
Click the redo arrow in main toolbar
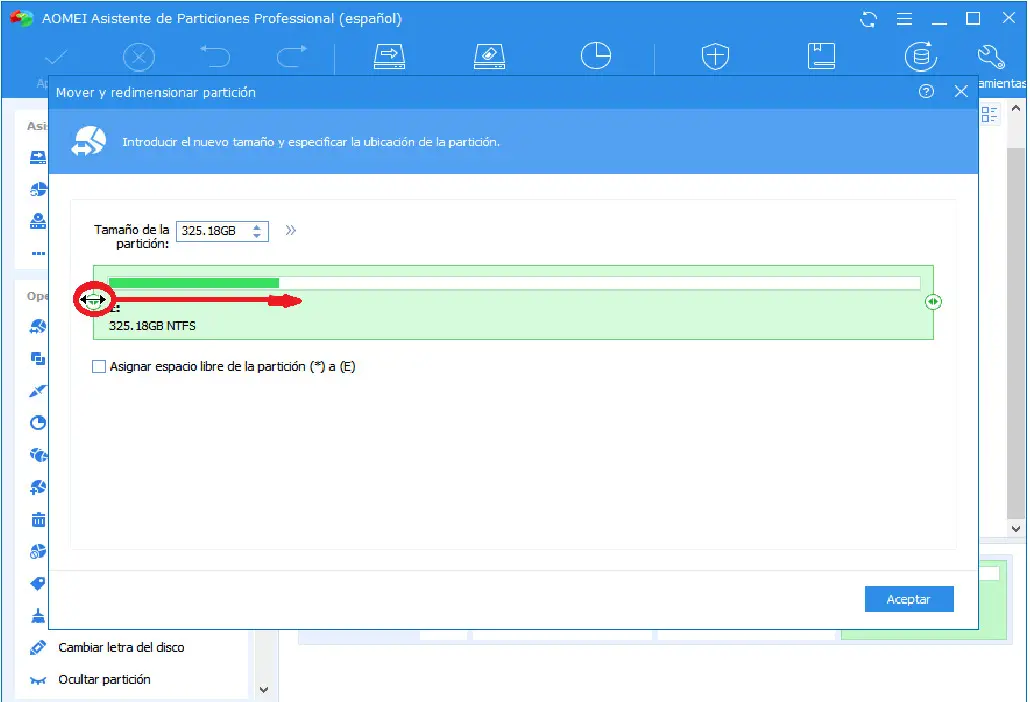pos(292,56)
